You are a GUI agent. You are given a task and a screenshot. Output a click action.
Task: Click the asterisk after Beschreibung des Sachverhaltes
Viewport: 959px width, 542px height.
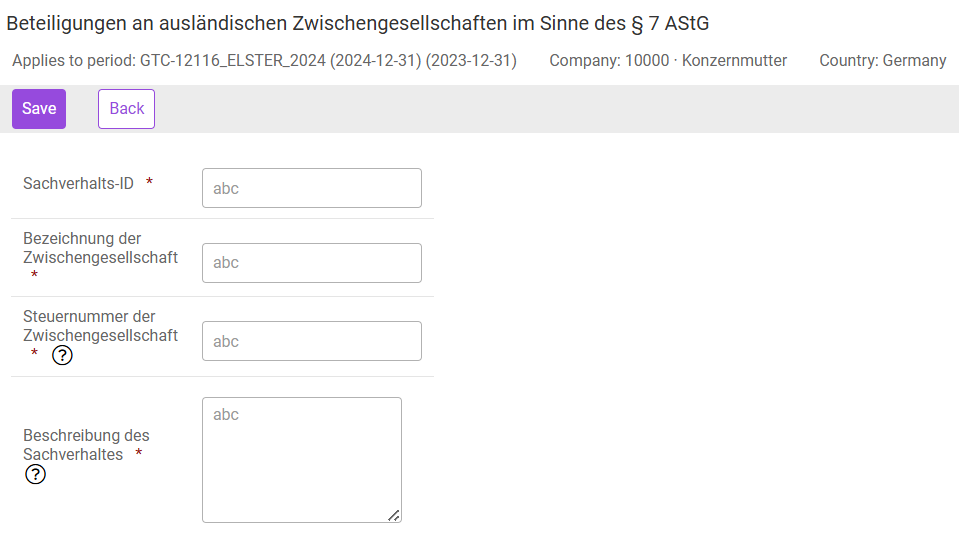point(139,453)
